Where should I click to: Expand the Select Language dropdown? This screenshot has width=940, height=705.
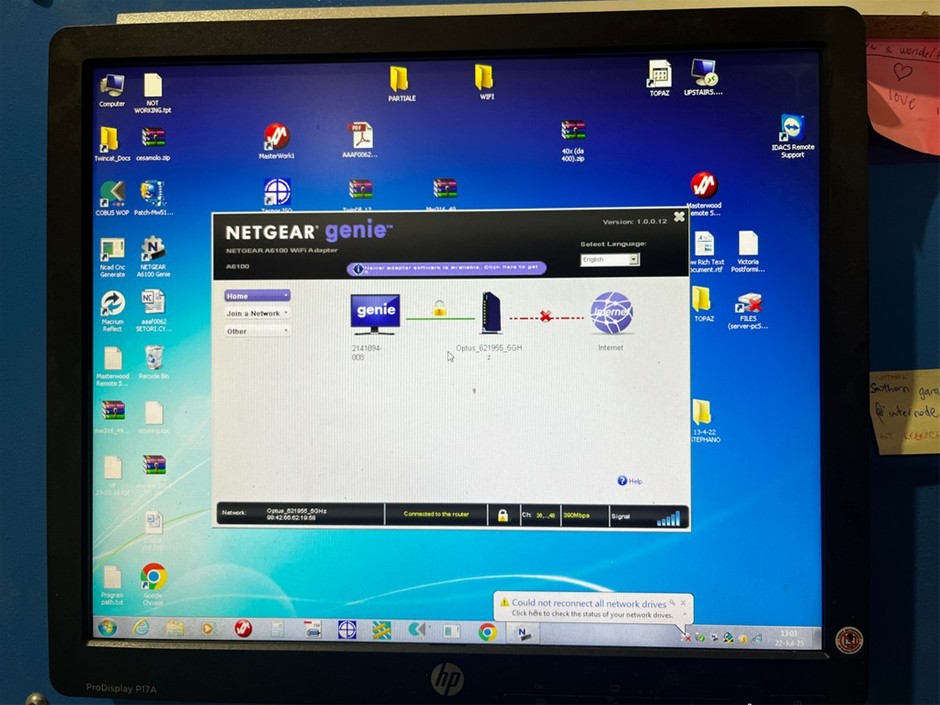[610, 260]
